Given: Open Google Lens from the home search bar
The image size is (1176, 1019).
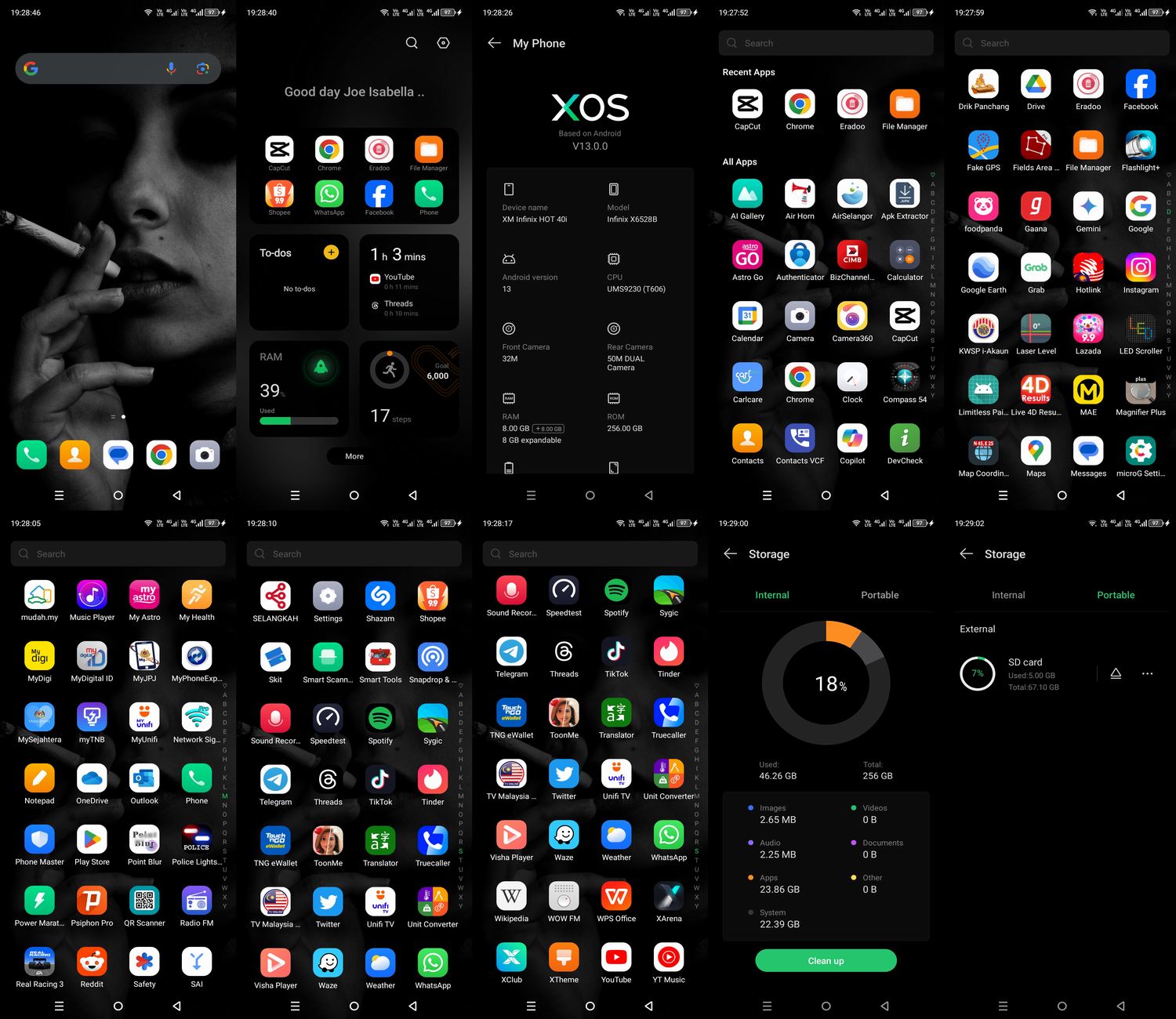Looking at the screenshot, I should pyautogui.click(x=202, y=69).
